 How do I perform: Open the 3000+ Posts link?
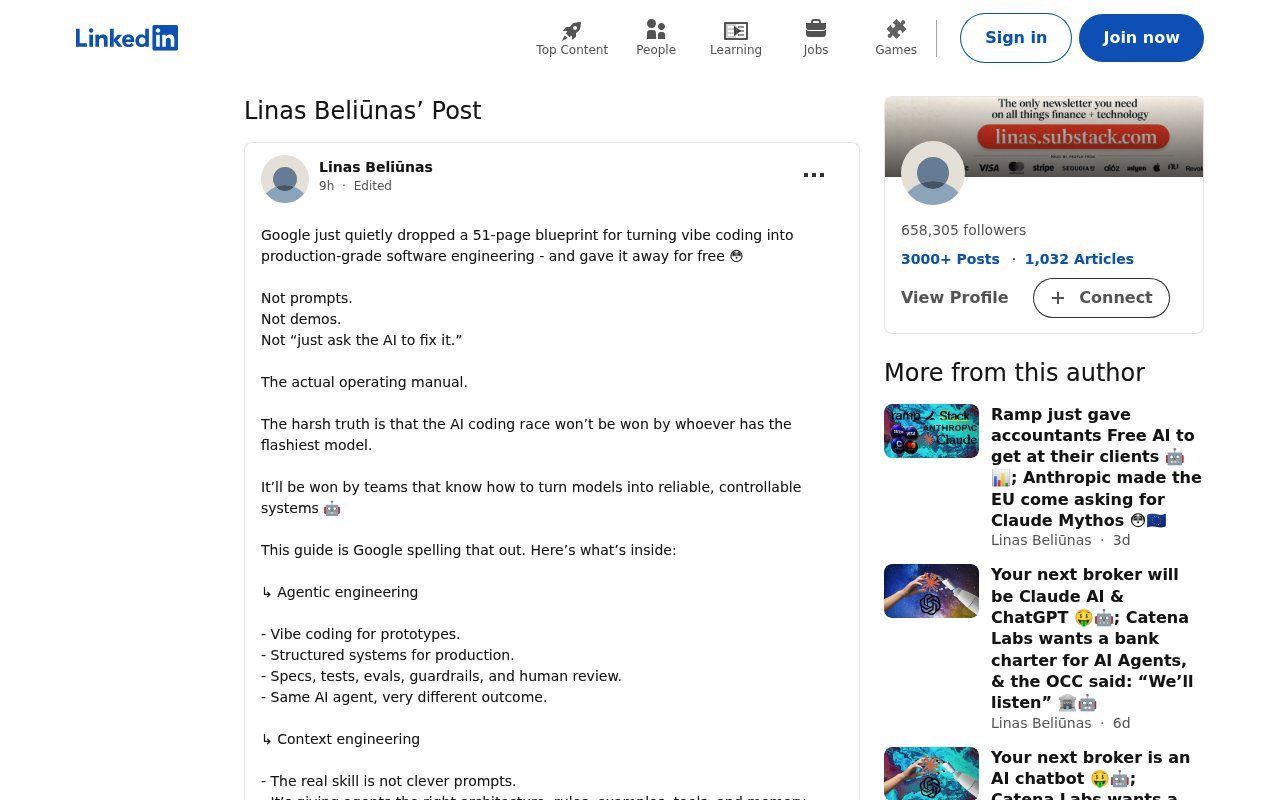(x=950, y=259)
